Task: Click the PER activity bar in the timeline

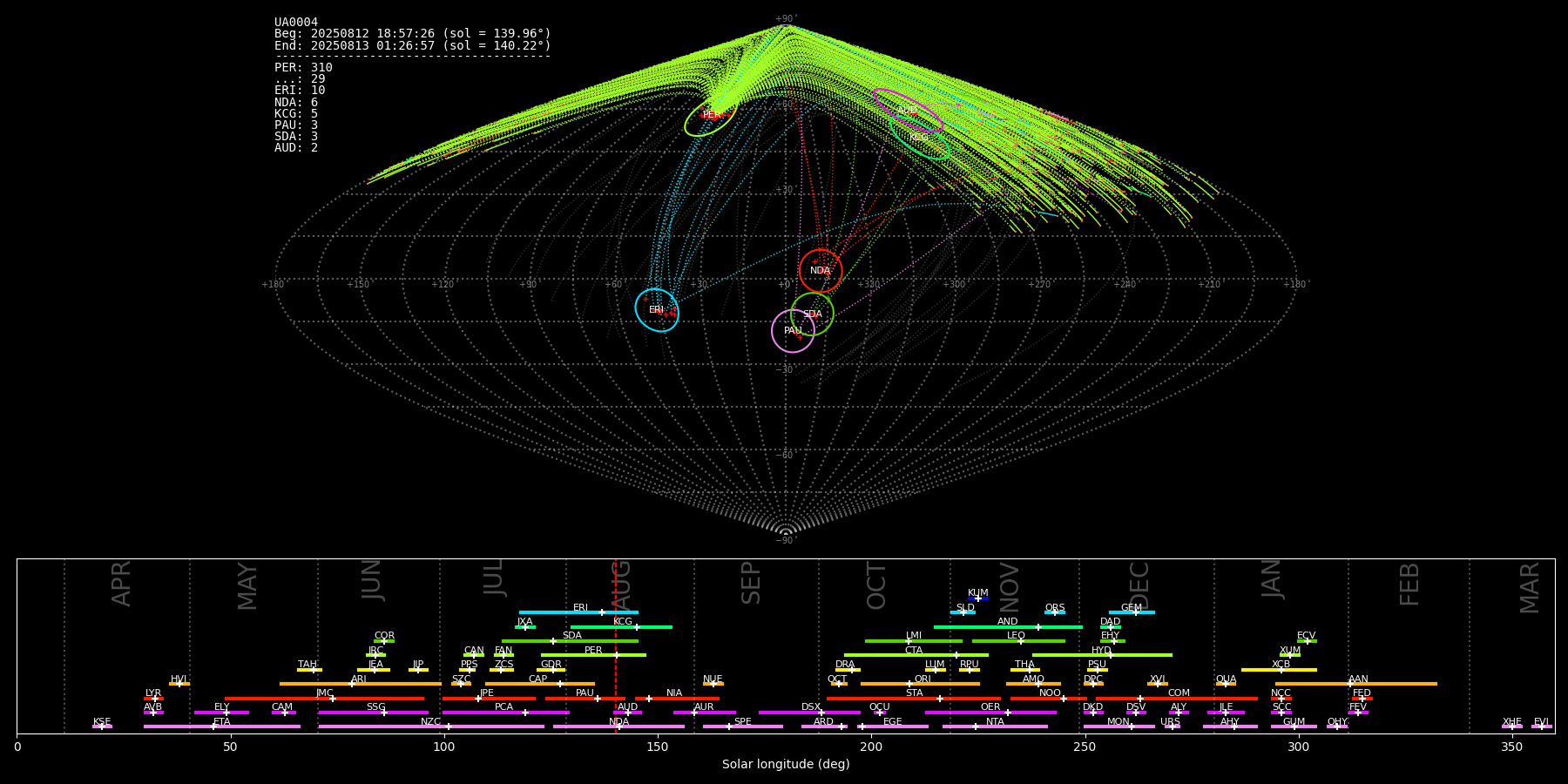Action: [x=593, y=655]
